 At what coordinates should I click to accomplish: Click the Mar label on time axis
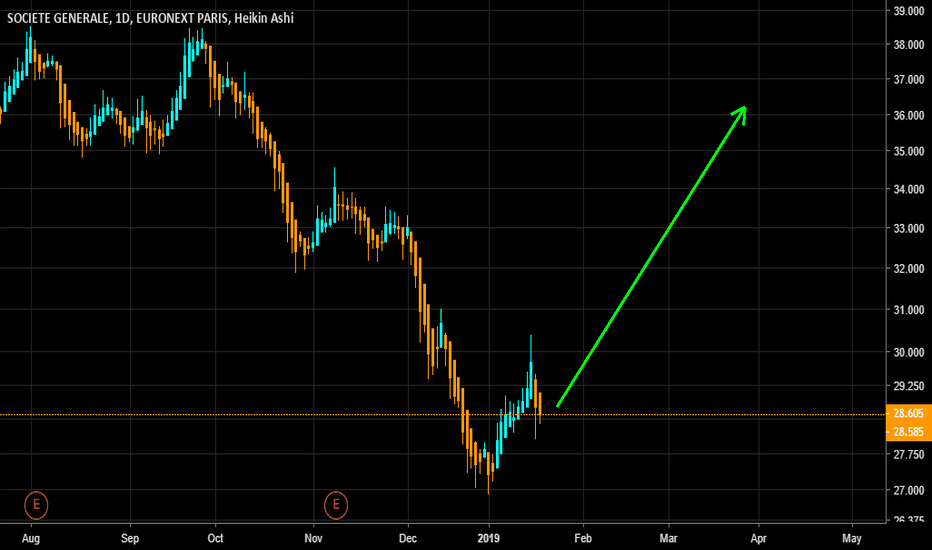[669, 539]
